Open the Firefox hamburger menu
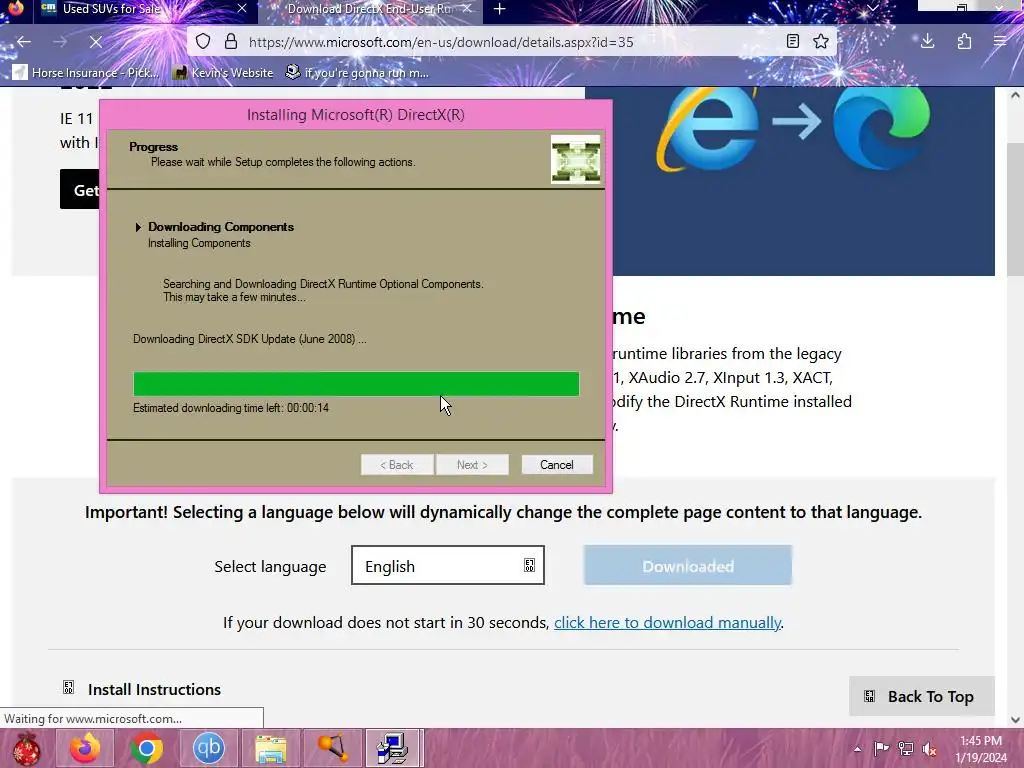 click(x=1000, y=42)
